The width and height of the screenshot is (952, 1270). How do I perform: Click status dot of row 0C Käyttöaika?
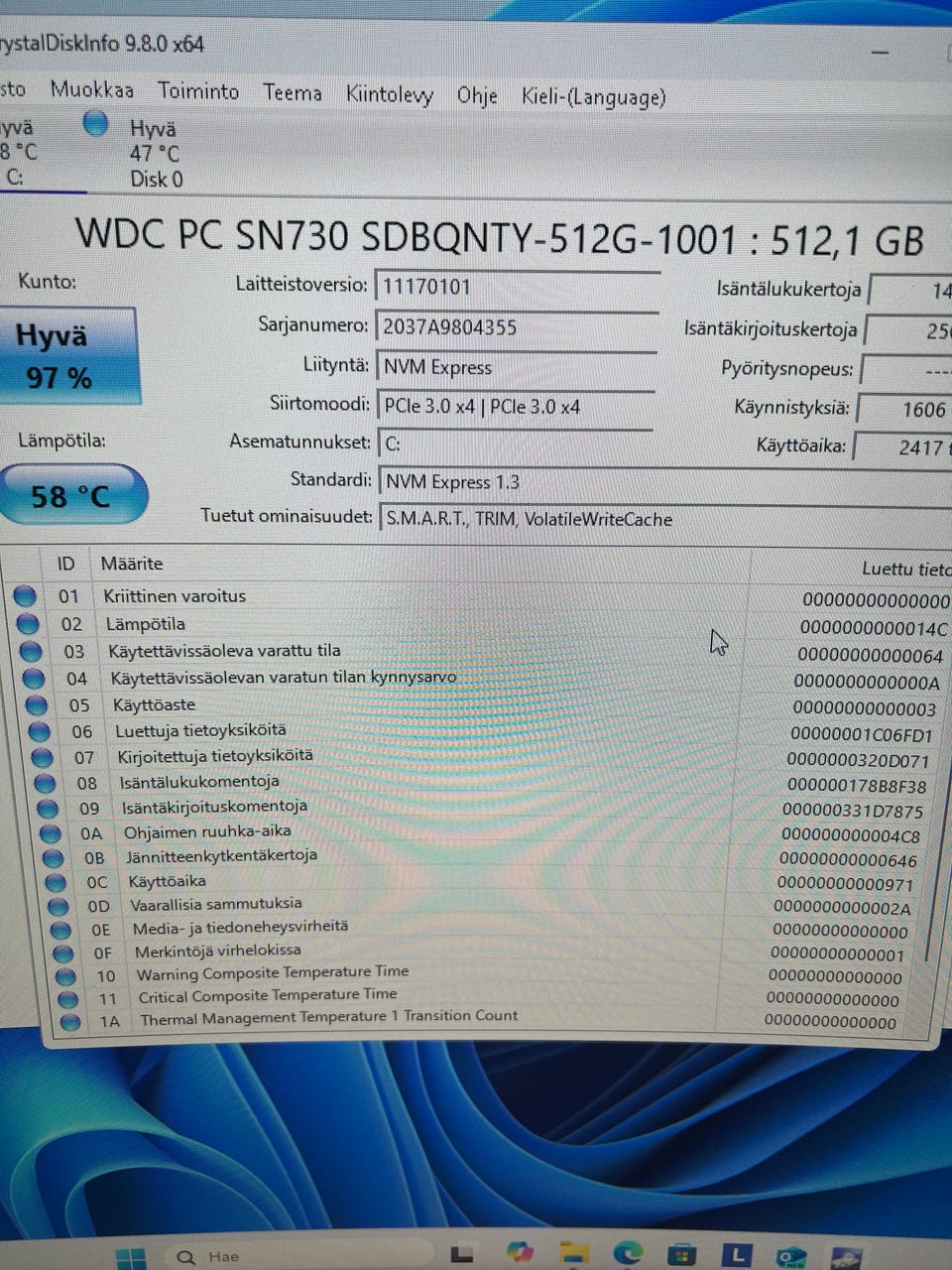point(57,882)
